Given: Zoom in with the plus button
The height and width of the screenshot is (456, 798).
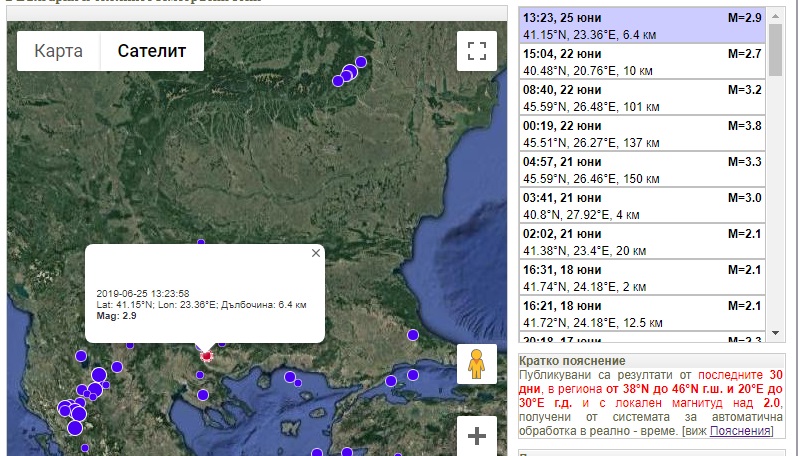Looking at the screenshot, I should click(477, 436).
